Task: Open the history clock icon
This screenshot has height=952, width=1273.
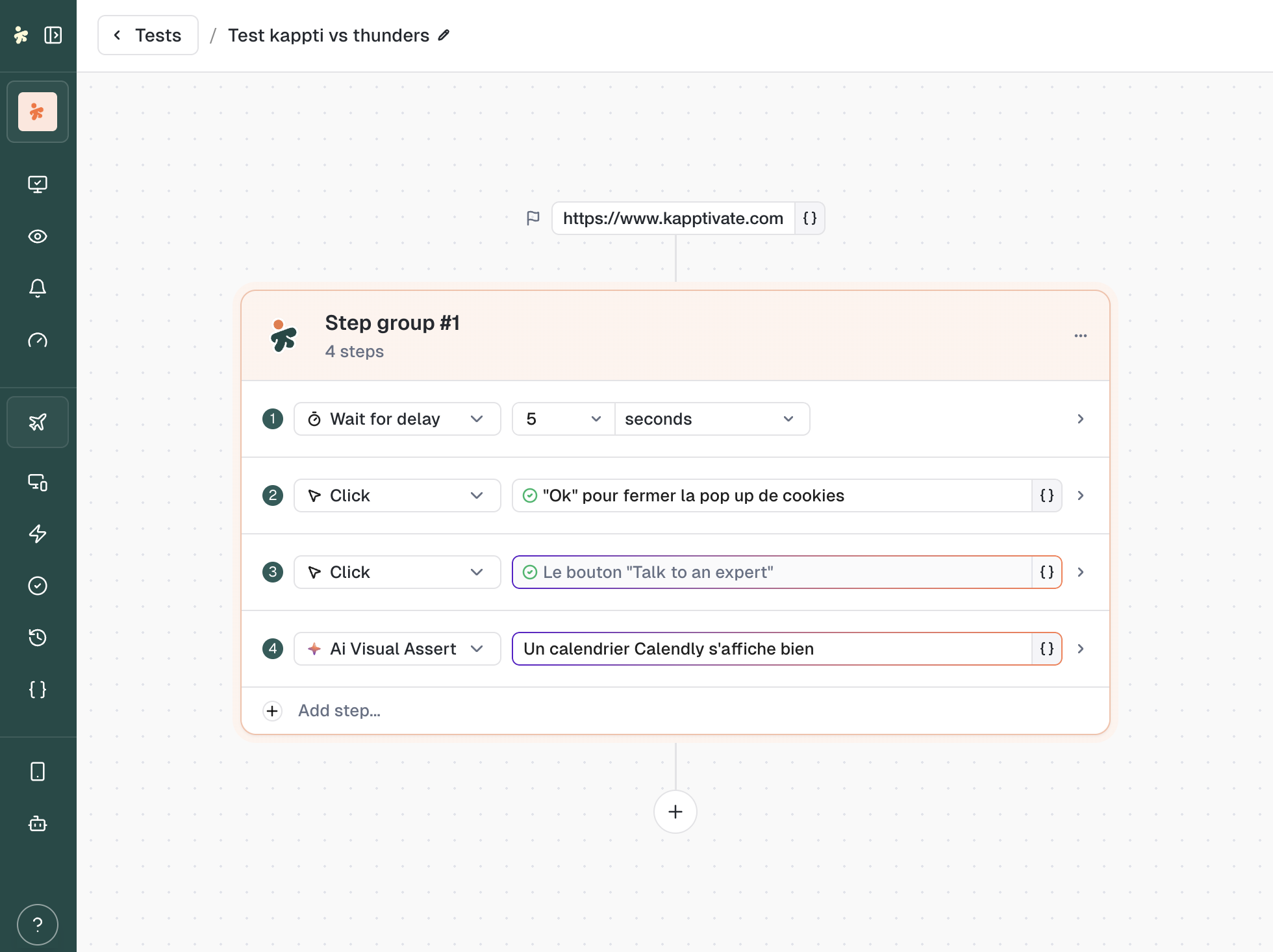Action: pos(38,638)
